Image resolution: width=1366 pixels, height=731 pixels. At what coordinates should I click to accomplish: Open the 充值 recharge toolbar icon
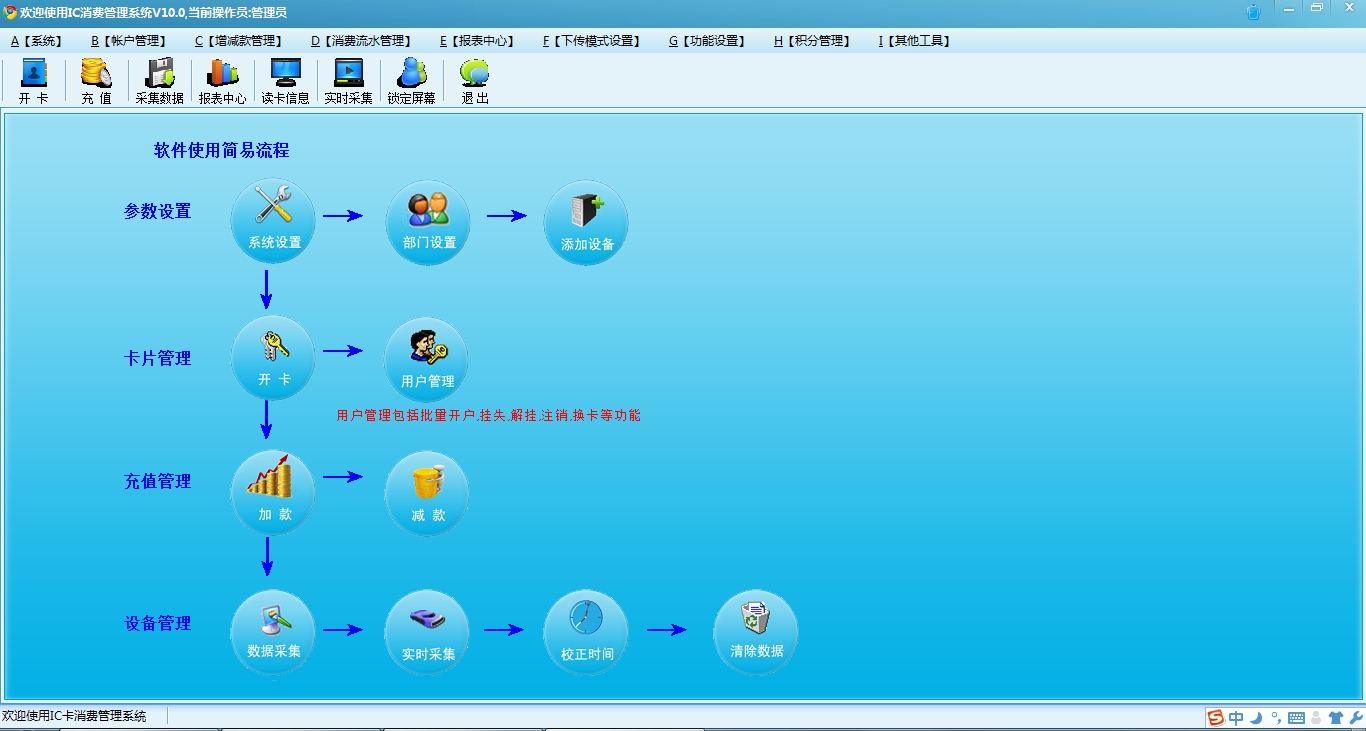click(x=97, y=82)
